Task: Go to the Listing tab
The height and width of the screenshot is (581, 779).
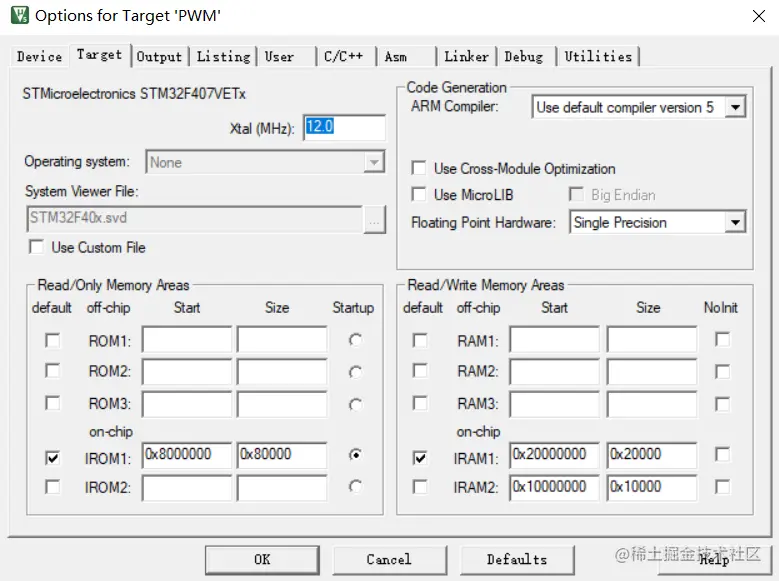Action: pyautogui.click(x=223, y=57)
